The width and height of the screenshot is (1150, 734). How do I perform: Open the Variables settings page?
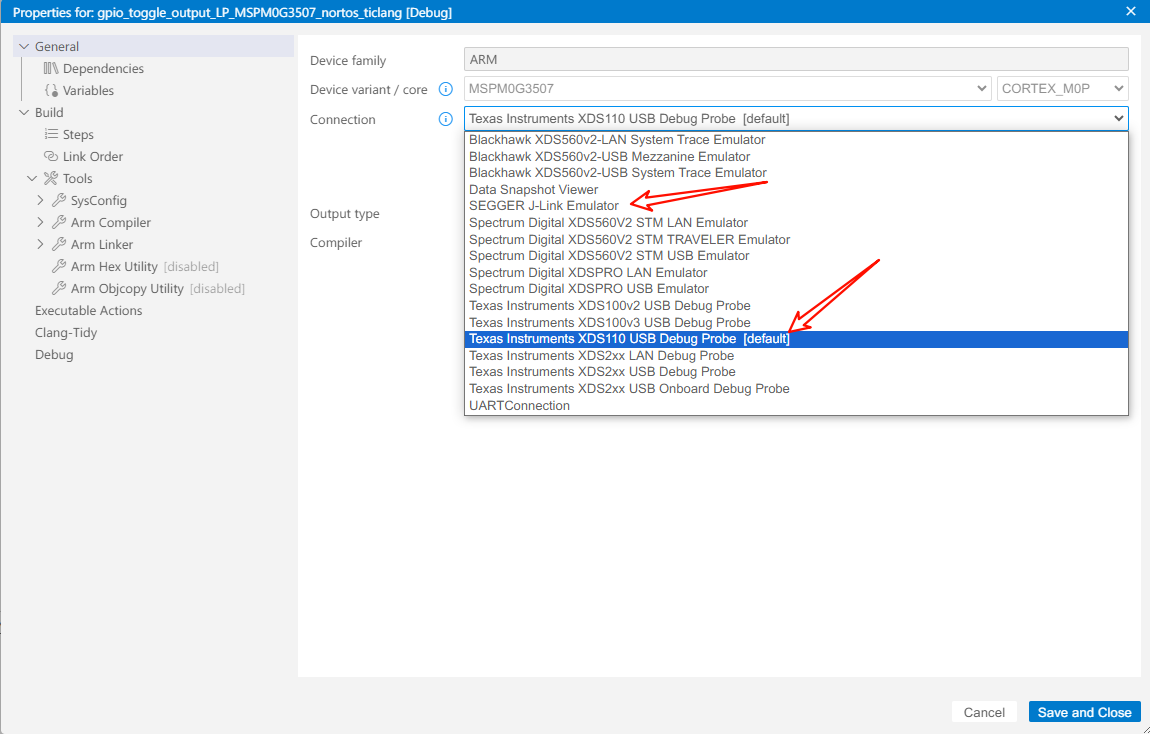pyautogui.click(x=88, y=90)
